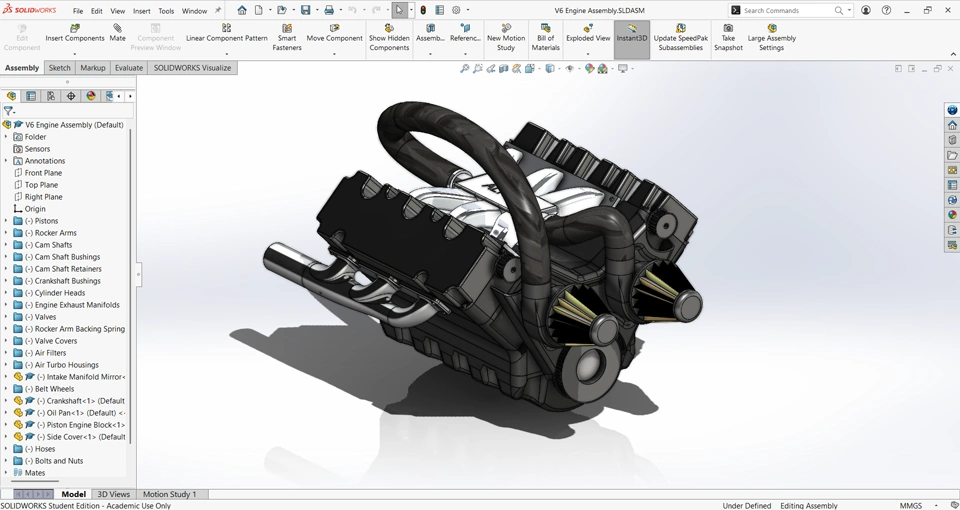960x510 pixels.
Task: Click the Rebuild traffic light icon
Action: (x=423, y=10)
